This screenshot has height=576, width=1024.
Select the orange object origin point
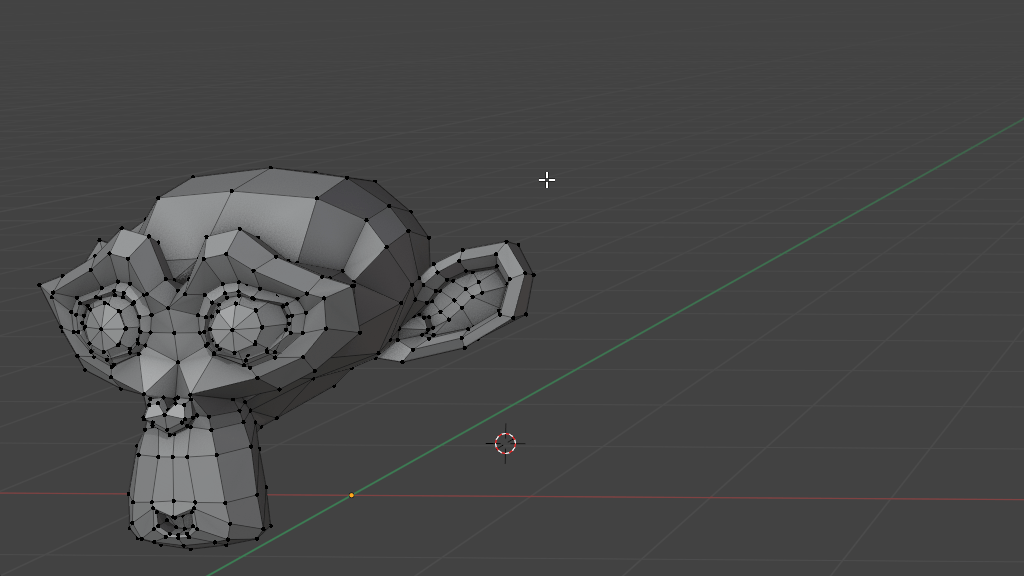pyautogui.click(x=351, y=495)
